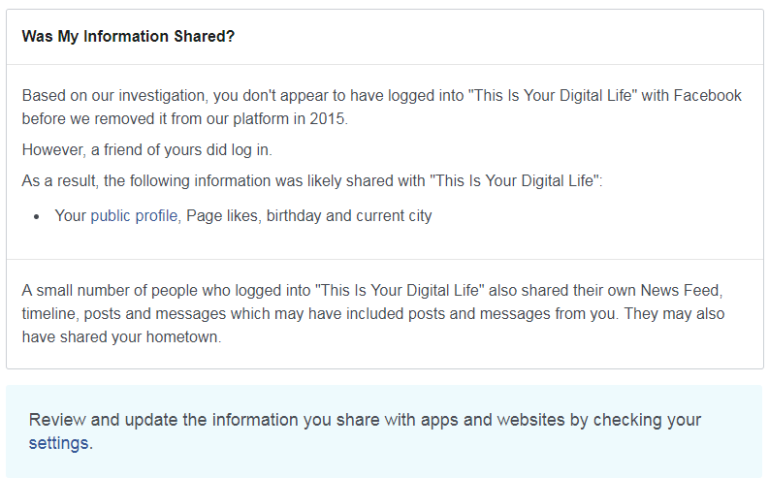769x478 pixels.
Task: Click the 'As a result, the following information' line
Action: 312,181
